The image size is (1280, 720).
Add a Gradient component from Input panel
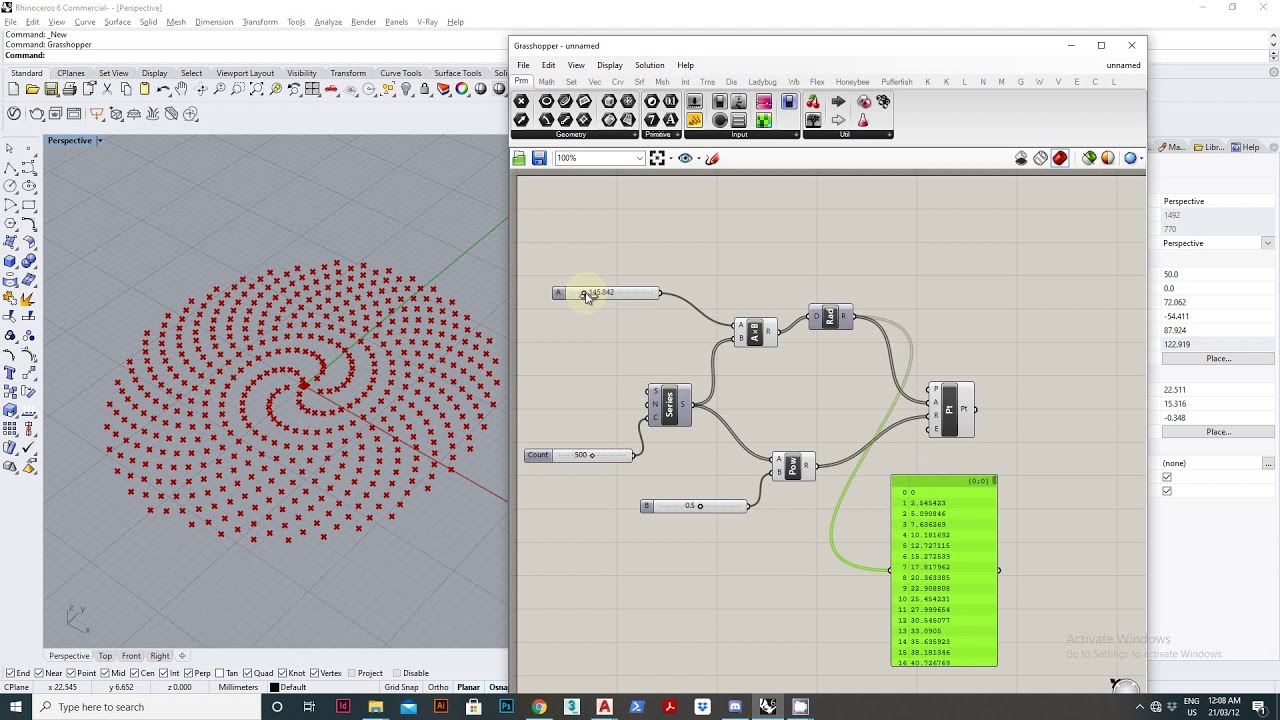(x=764, y=101)
